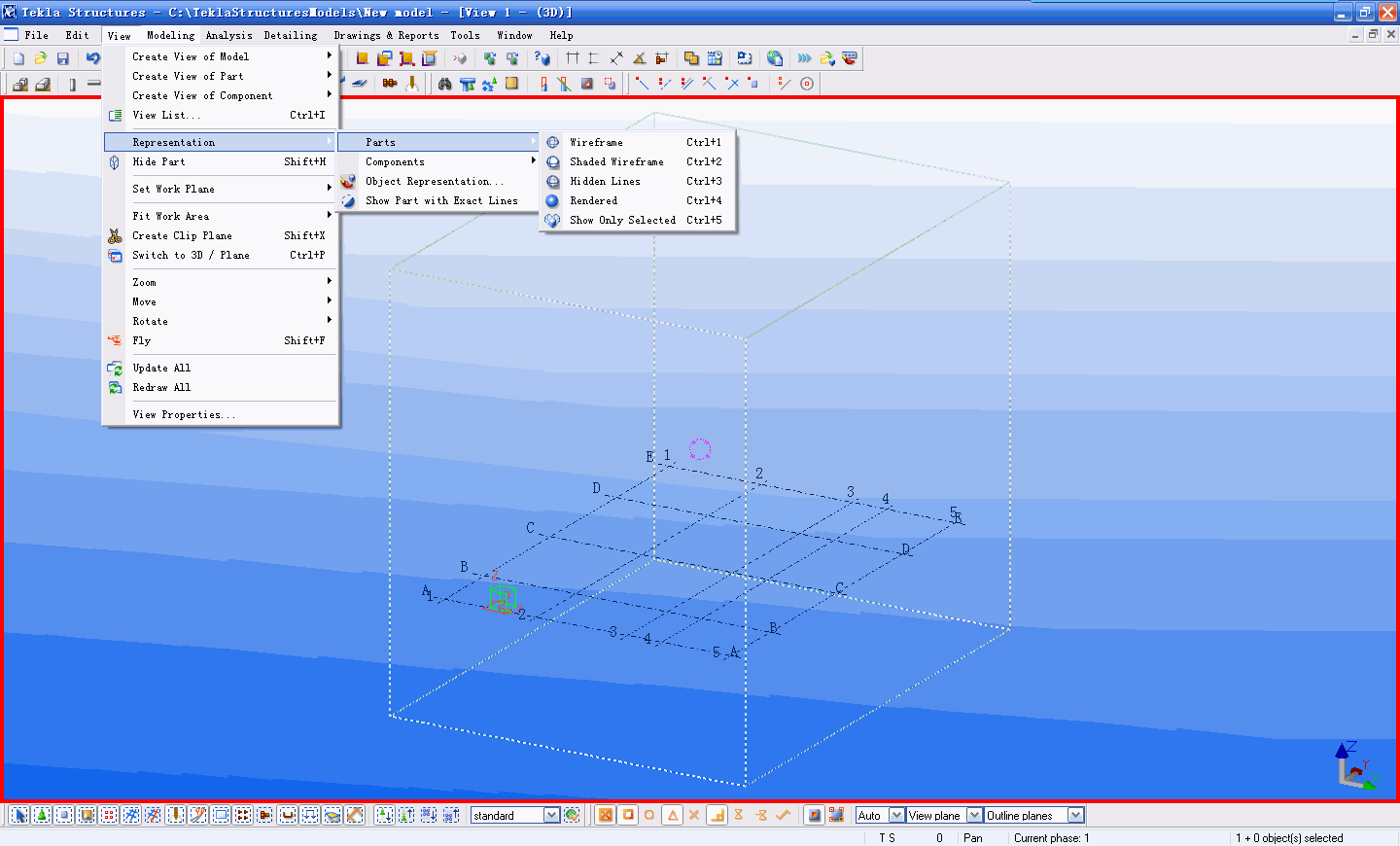
Task: Expand the Components submenu
Action: click(x=438, y=161)
